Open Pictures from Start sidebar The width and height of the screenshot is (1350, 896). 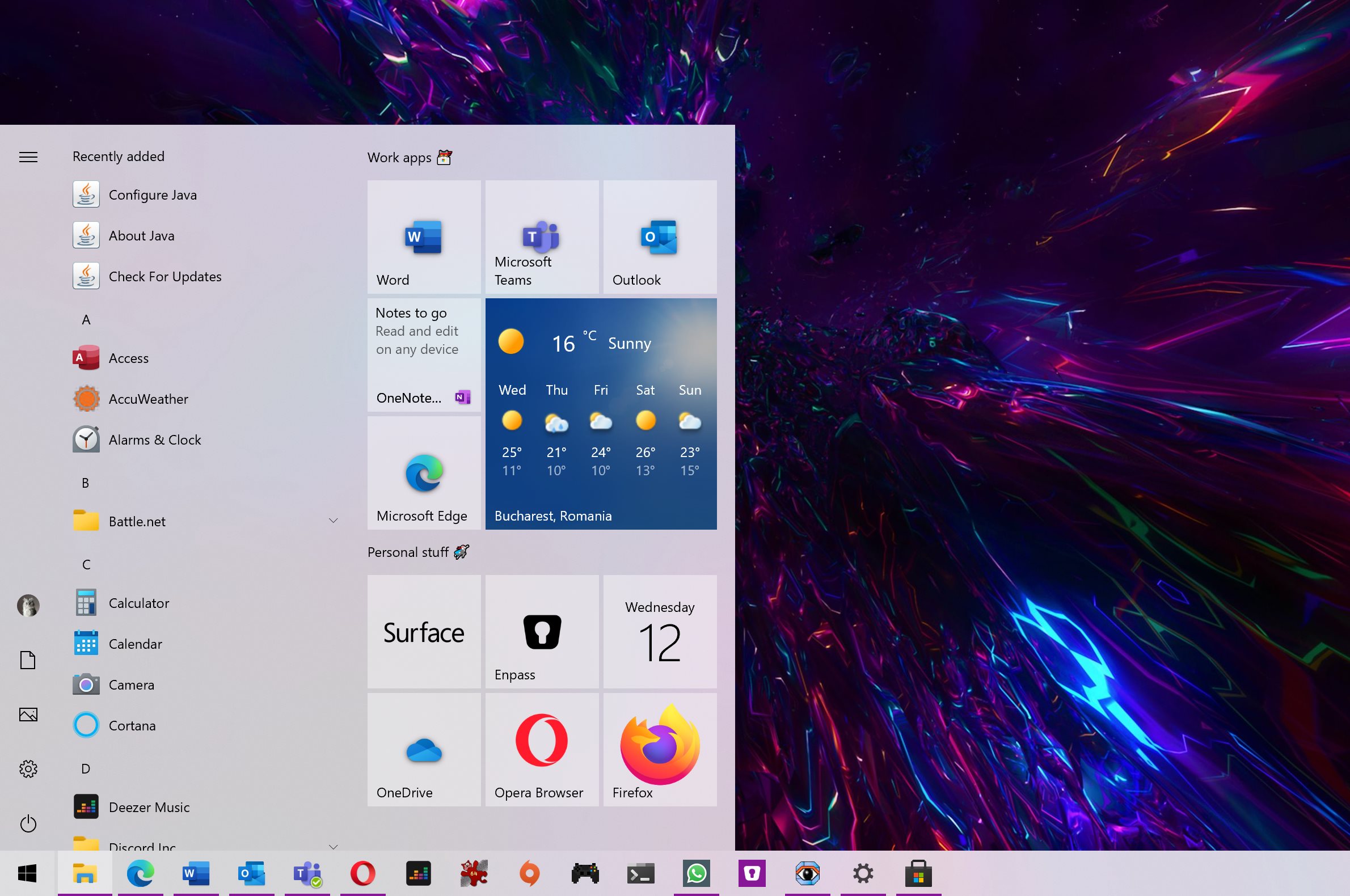pos(28,715)
